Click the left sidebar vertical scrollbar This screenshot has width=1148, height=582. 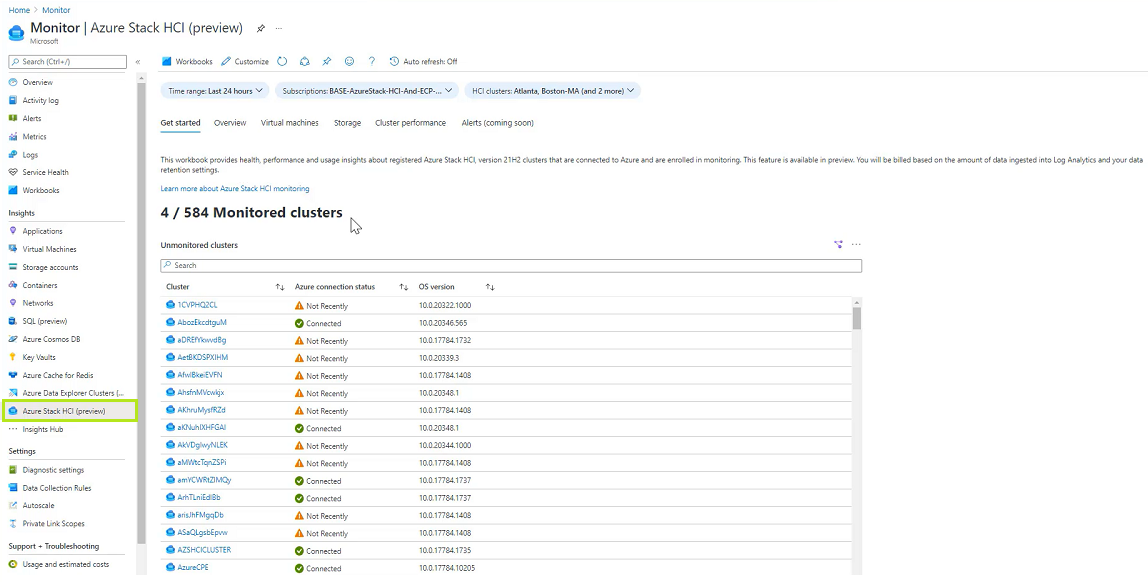[141, 315]
